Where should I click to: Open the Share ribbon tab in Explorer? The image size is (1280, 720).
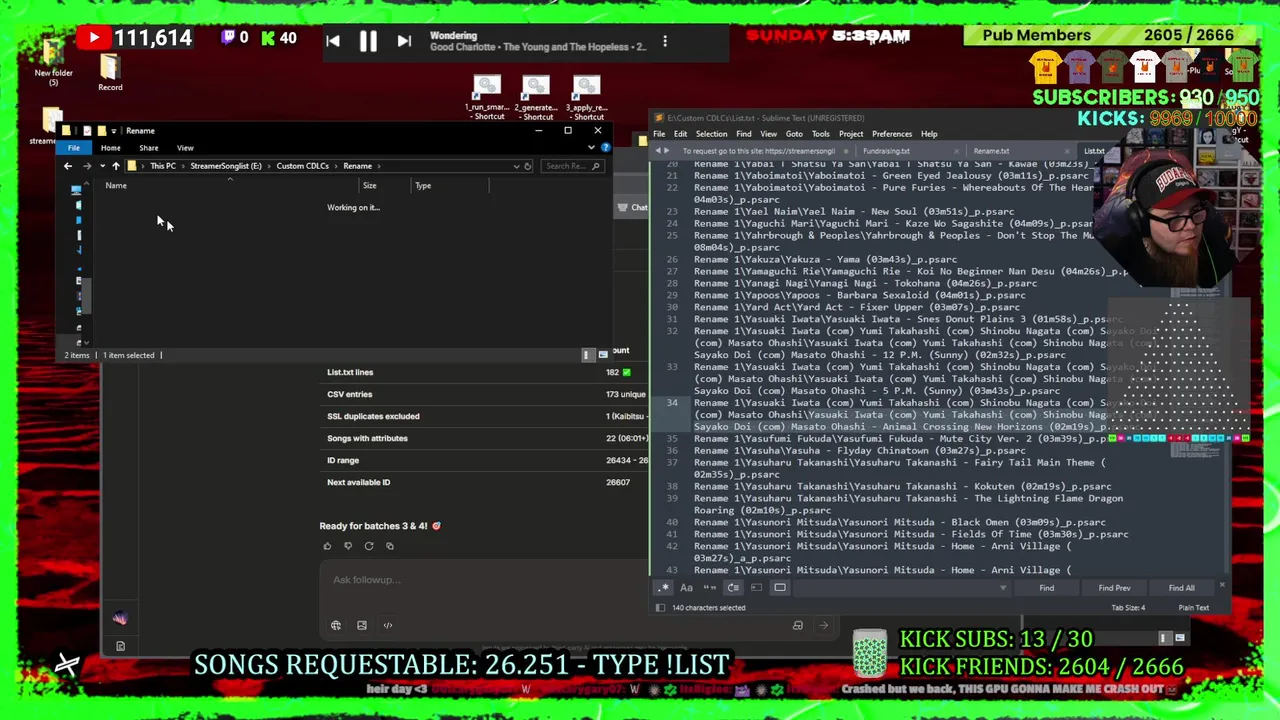(148, 148)
